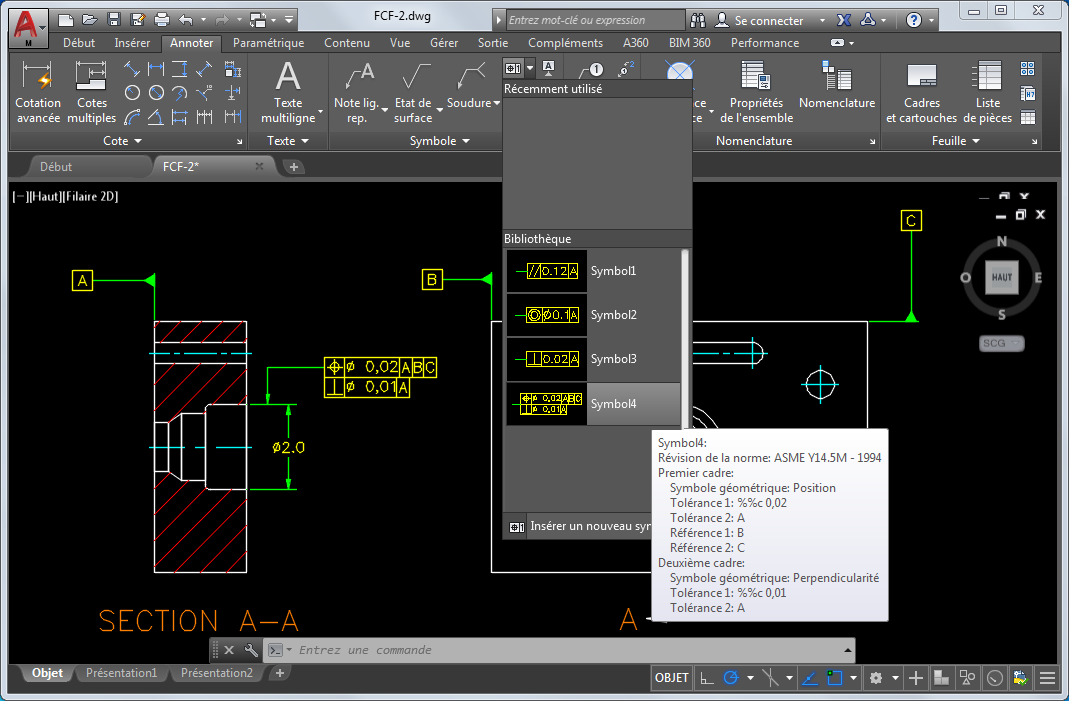This screenshot has height=701, width=1069.
Task: Select the arc length dimension icon
Action: tap(132, 117)
